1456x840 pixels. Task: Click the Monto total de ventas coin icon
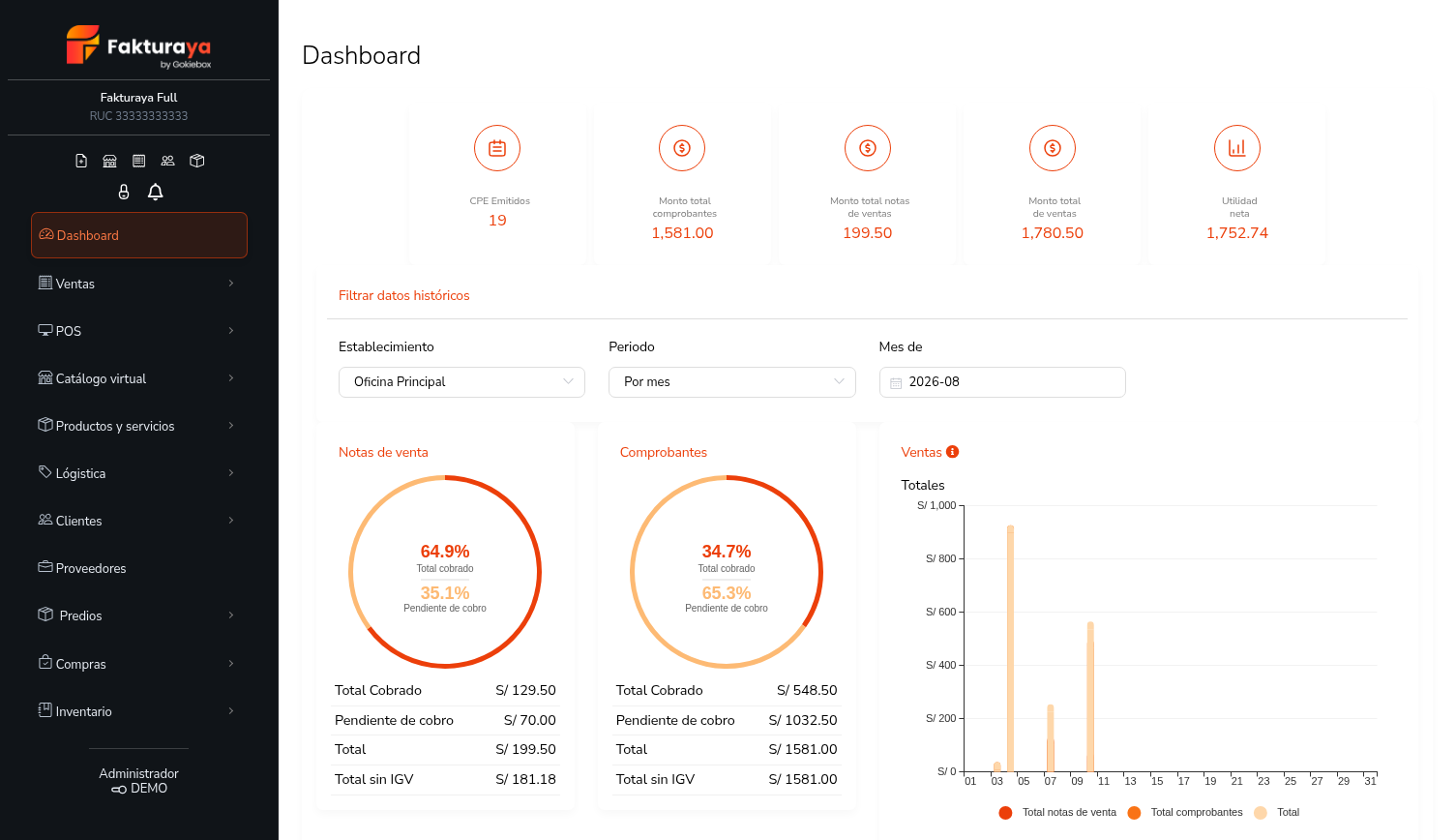(1053, 148)
